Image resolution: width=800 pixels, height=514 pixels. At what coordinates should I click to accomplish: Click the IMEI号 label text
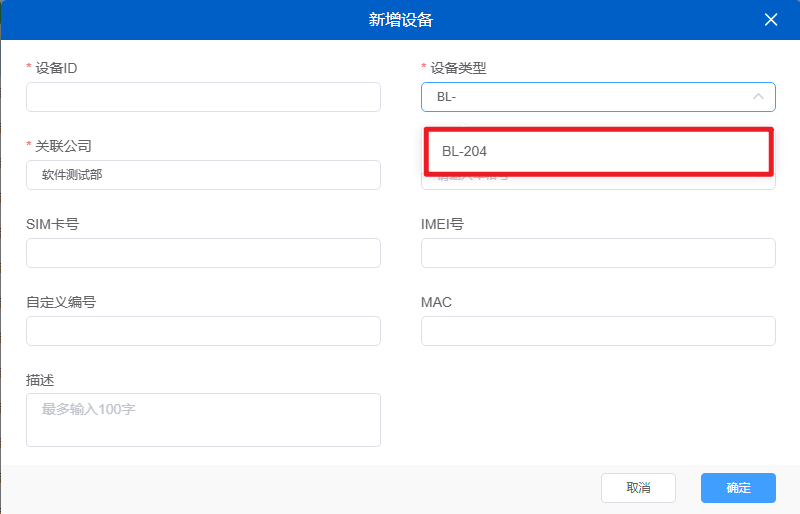442,224
